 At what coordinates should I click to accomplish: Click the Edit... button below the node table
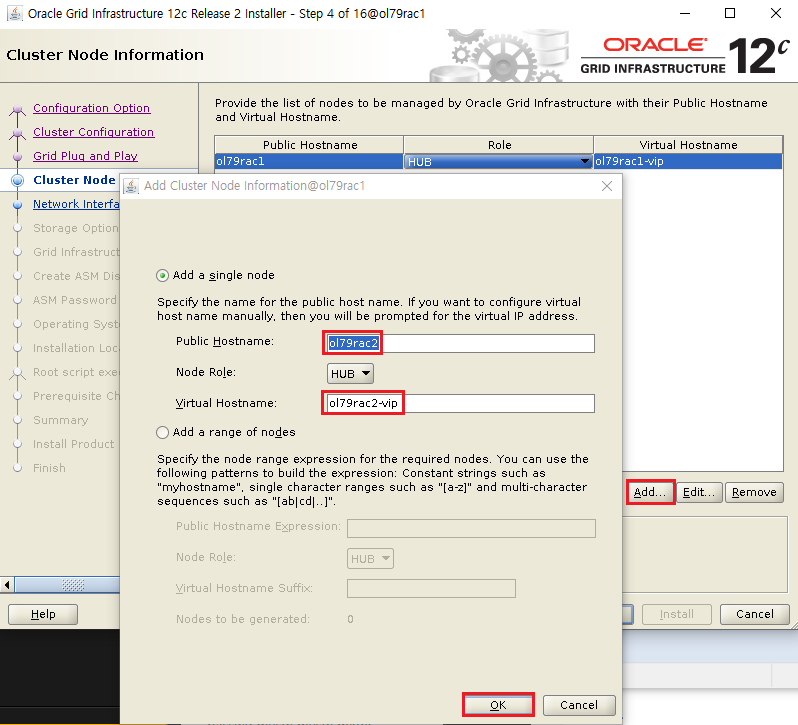point(699,492)
